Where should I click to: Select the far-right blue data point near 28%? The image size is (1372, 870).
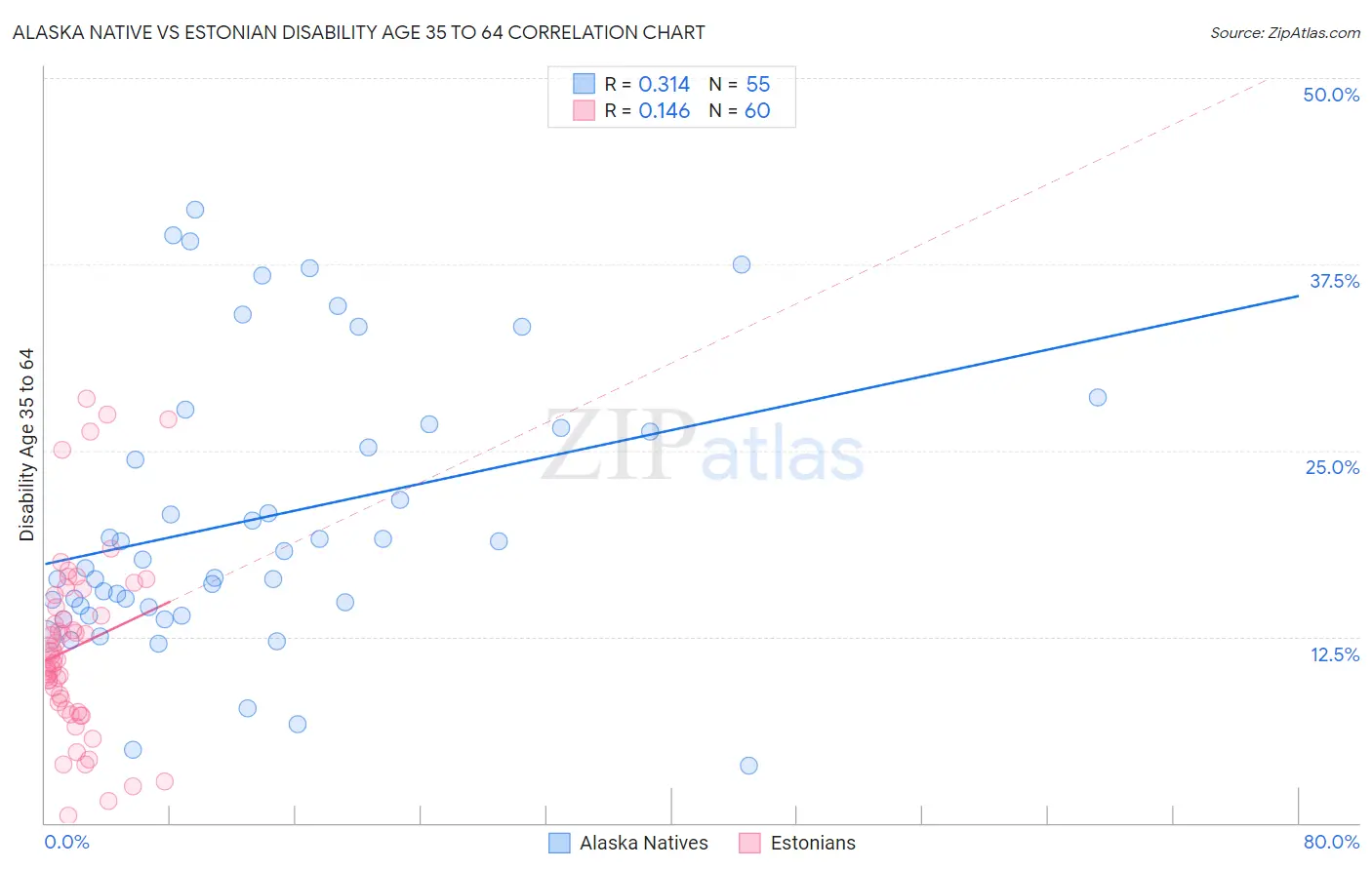tap(1098, 397)
